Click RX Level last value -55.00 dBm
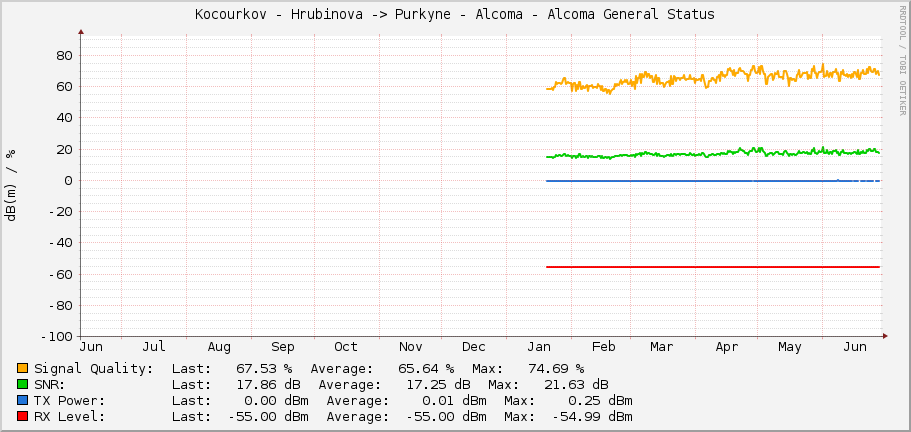This screenshot has height=432, width=911. click(268, 416)
